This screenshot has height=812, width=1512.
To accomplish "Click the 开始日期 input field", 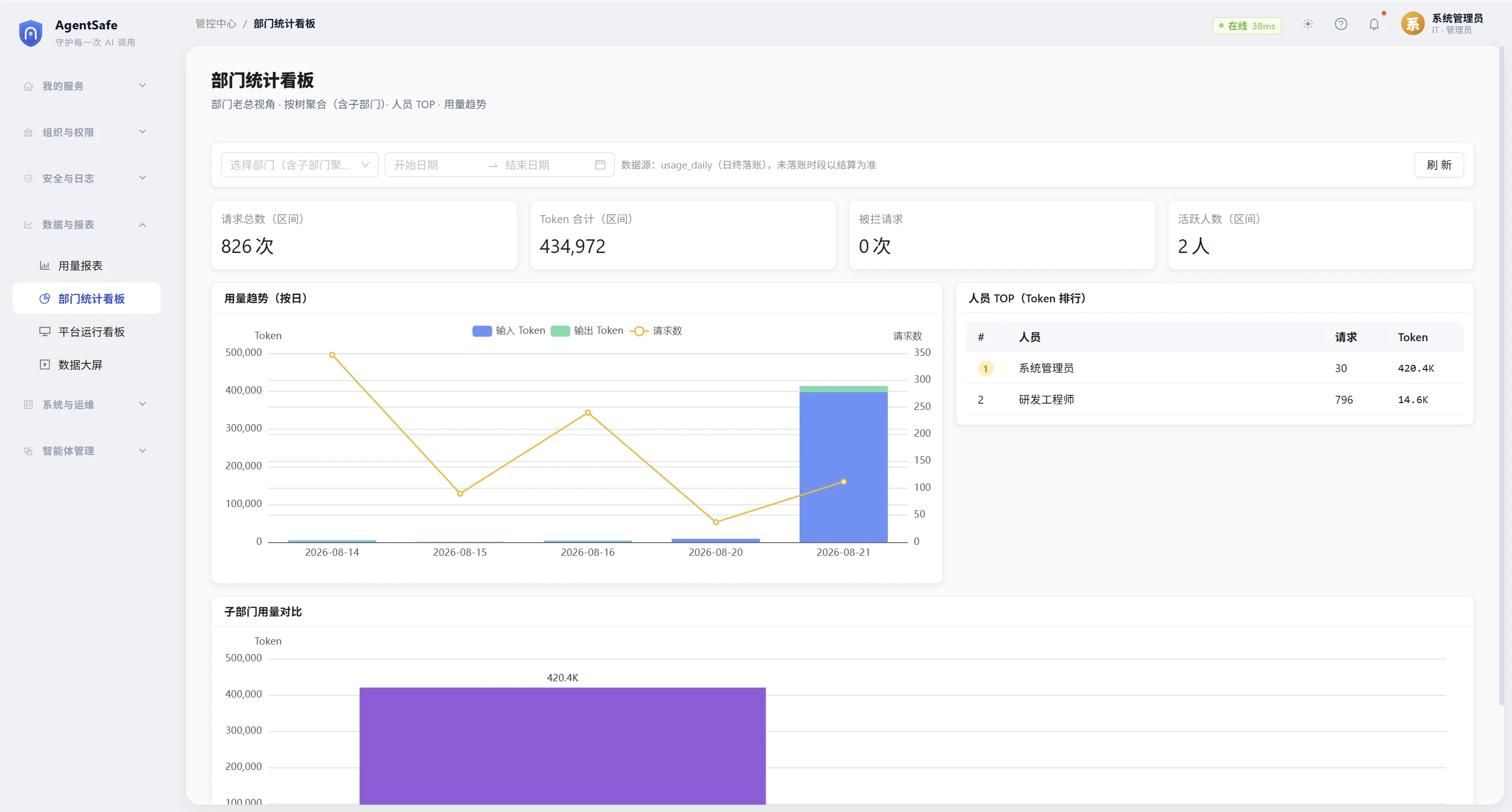I will 437,165.
